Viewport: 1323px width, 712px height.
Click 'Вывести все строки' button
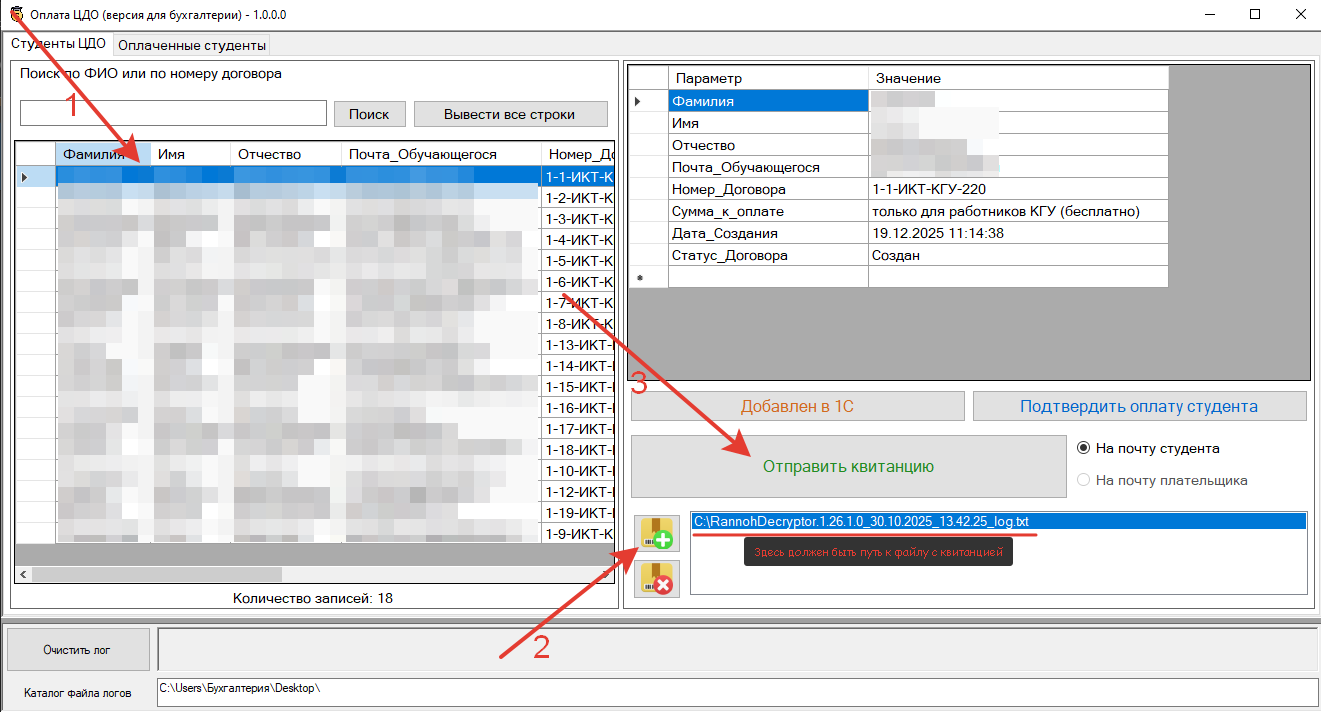tap(510, 114)
